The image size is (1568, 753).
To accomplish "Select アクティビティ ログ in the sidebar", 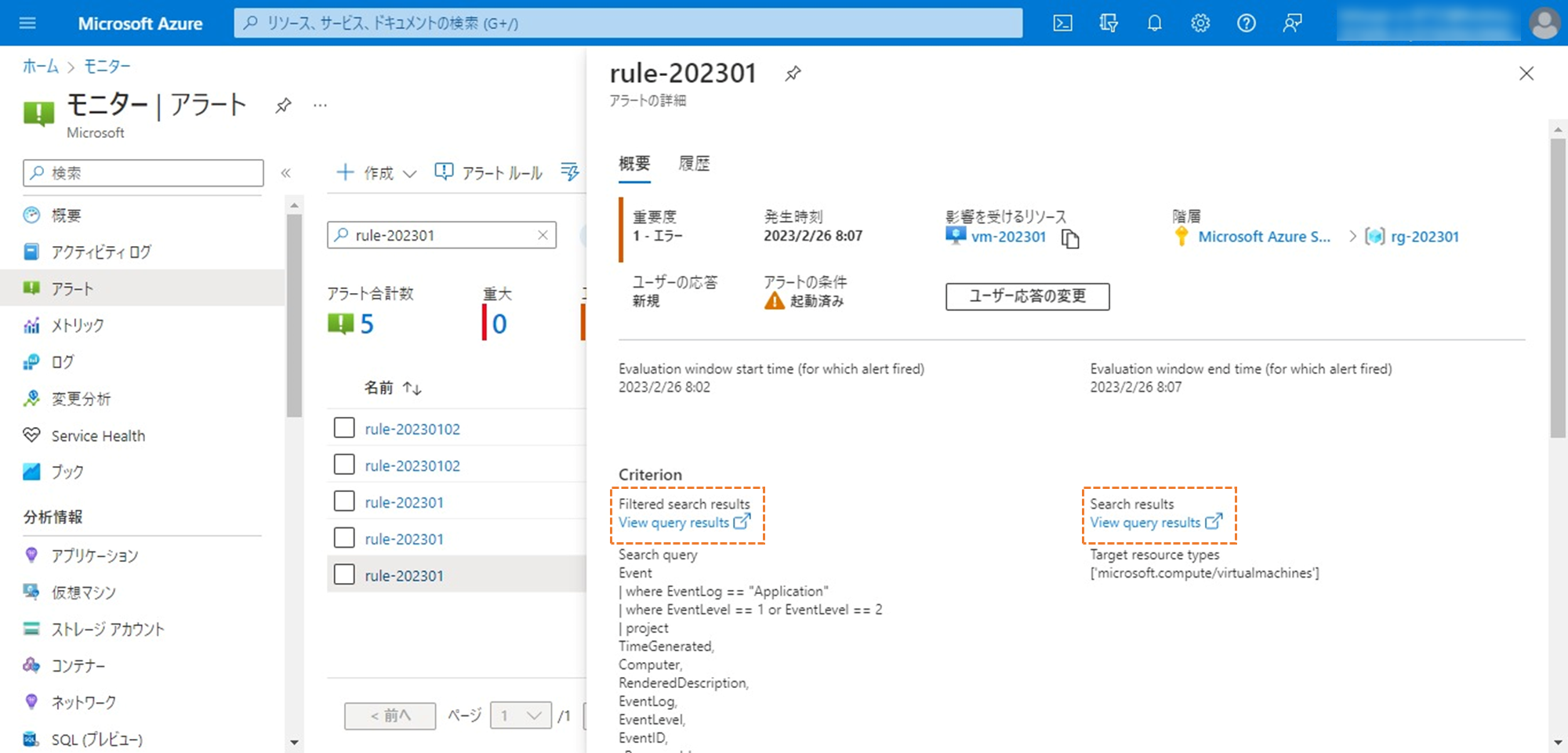I will pos(101,252).
